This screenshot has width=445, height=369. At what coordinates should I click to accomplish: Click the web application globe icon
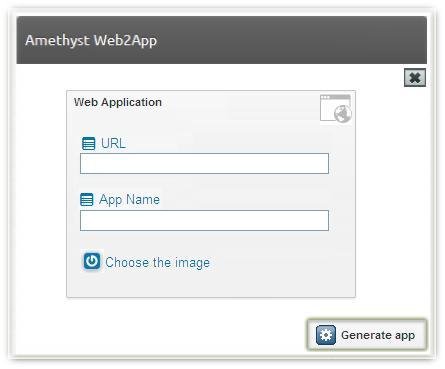click(x=336, y=109)
